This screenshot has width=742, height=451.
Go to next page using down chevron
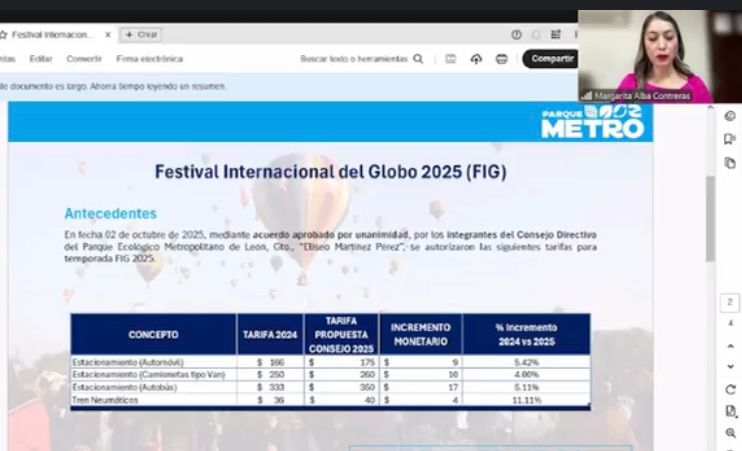730,367
